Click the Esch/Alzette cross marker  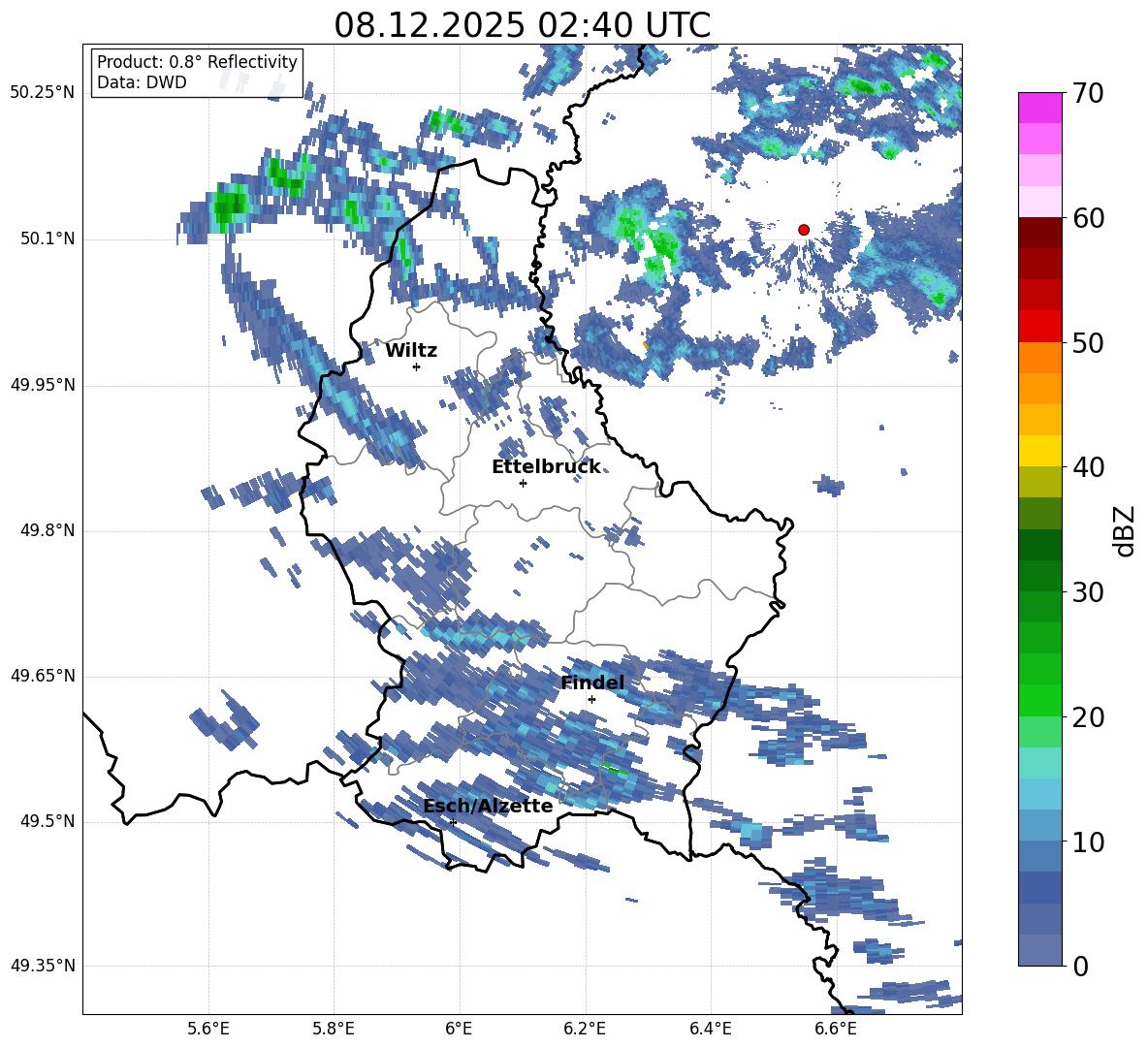click(453, 822)
